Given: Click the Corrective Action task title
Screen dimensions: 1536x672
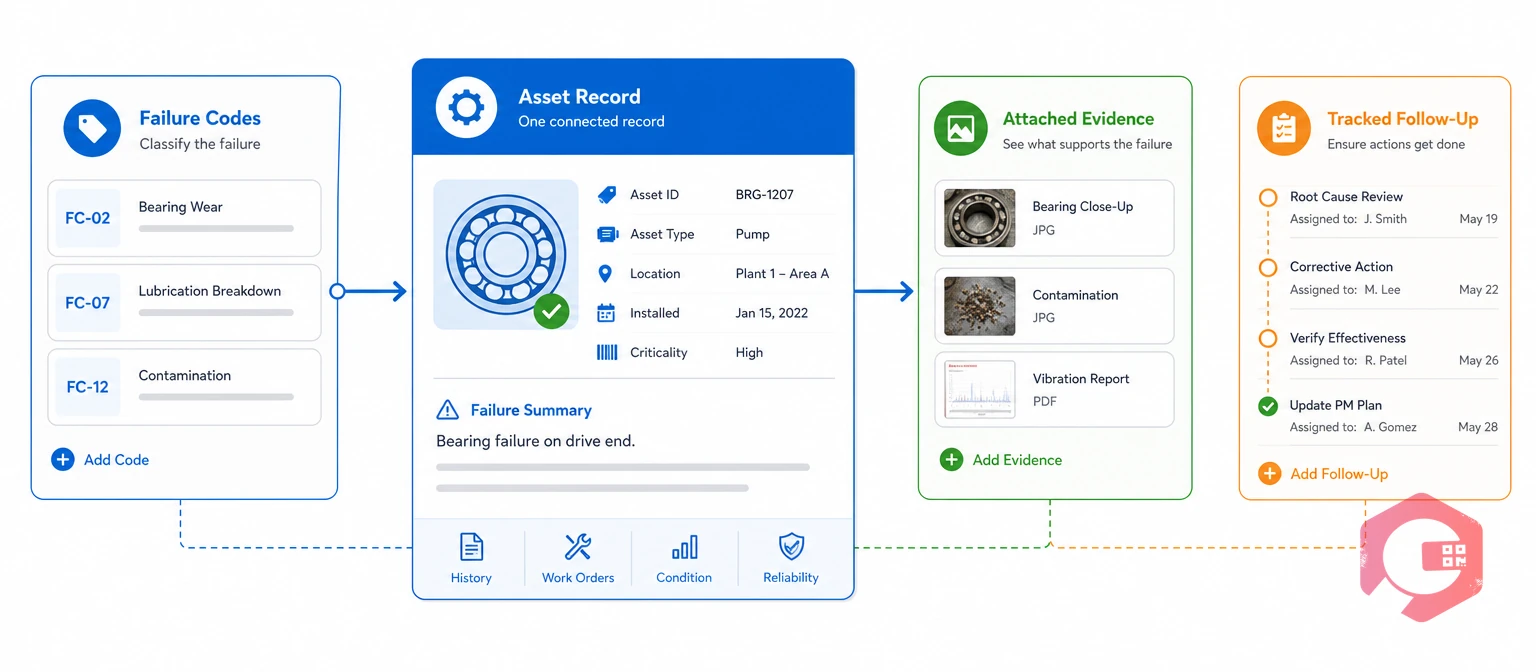Looking at the screenshot, I should click(x=1341, y=267).
